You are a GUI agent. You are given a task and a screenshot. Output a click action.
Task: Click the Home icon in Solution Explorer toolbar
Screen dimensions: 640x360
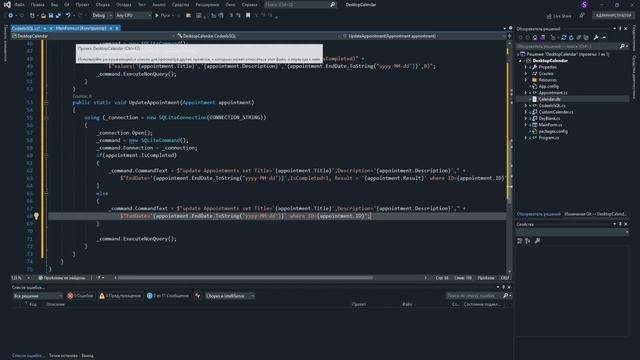[535, 38]
